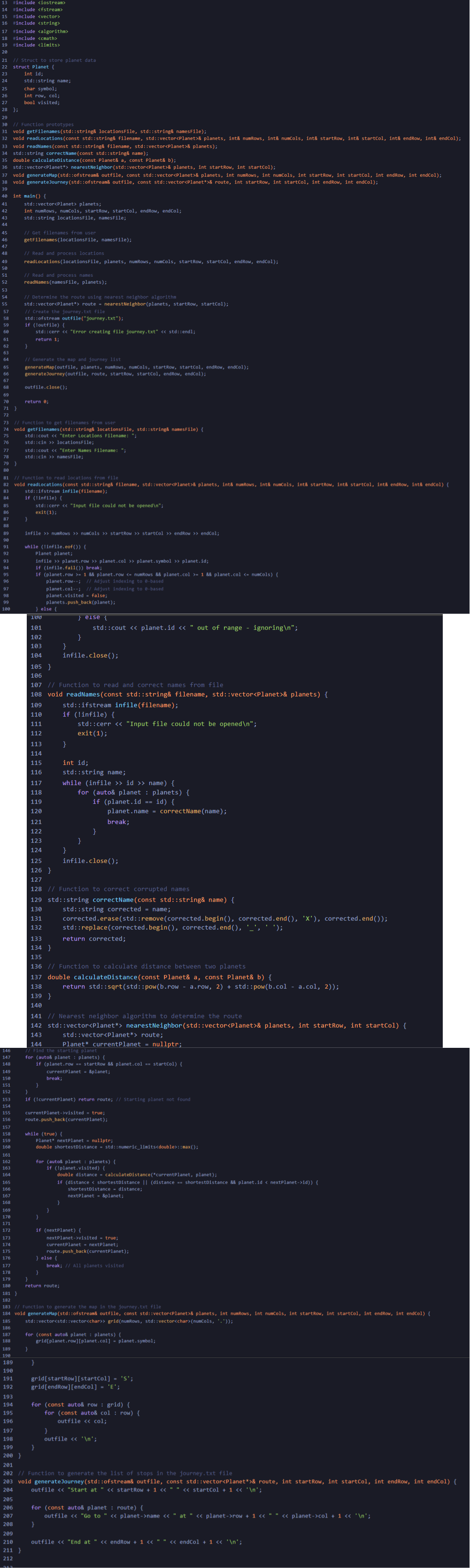Click the "// All planets visited" comment

(94, 1265)
